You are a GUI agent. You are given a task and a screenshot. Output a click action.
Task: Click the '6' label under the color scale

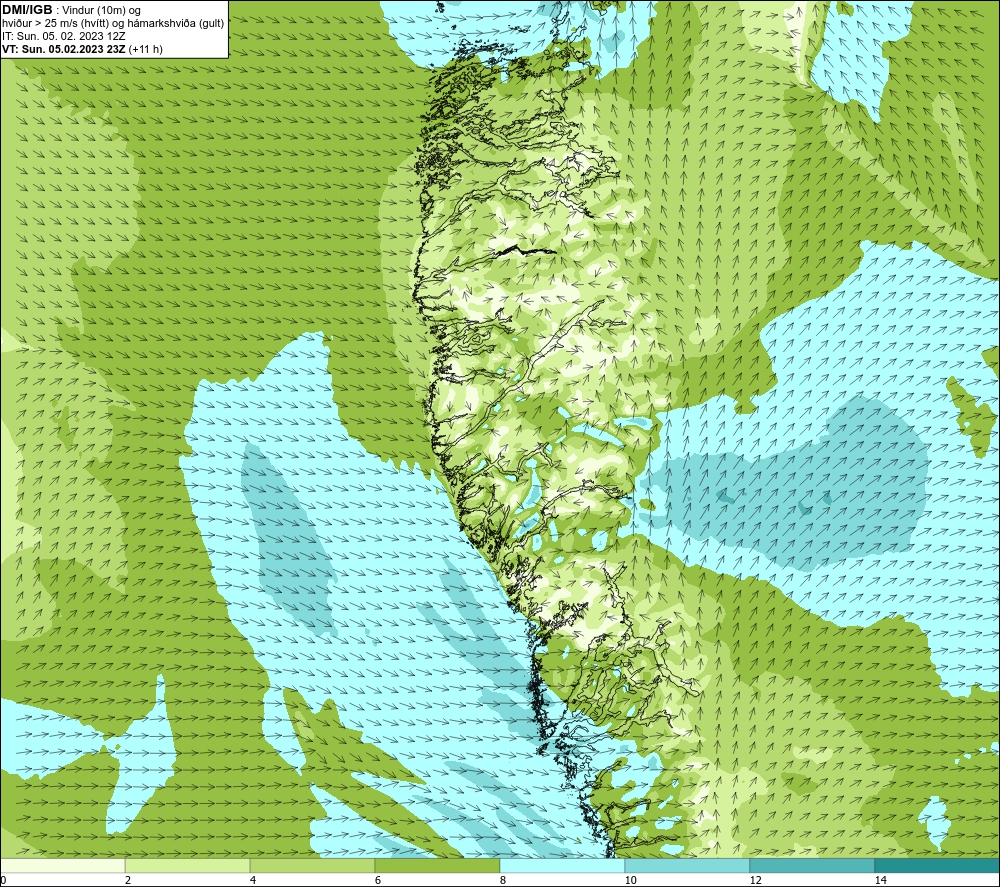click(378, 880)
